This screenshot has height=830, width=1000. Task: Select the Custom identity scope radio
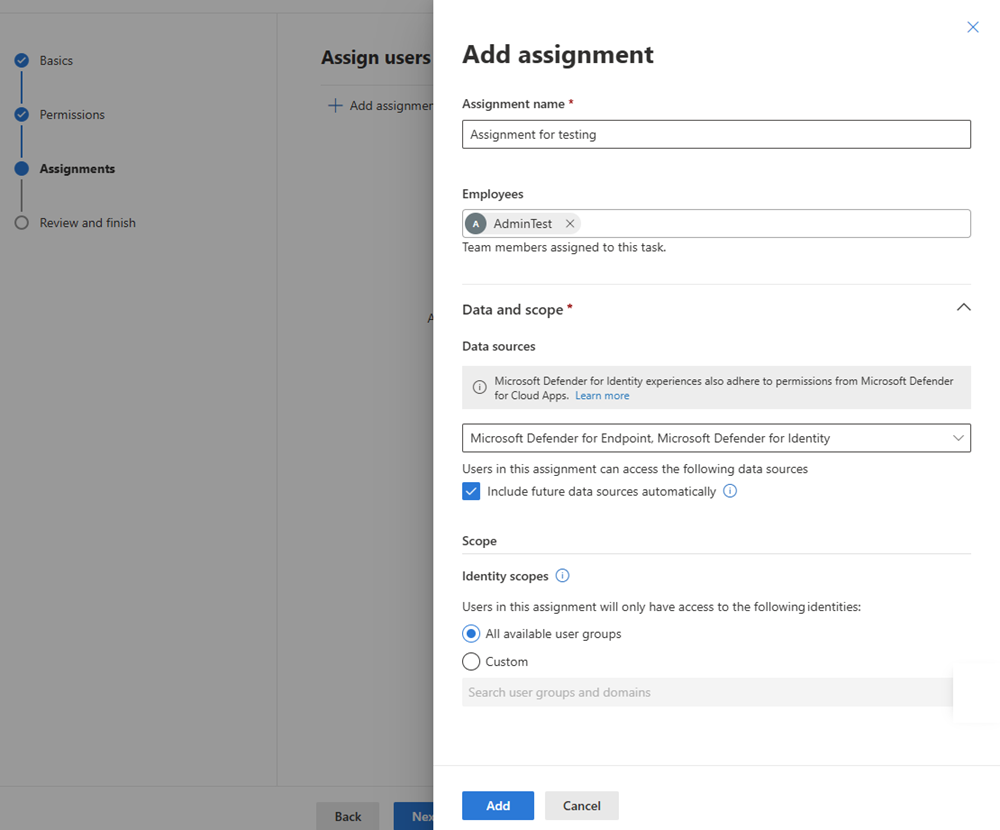pos(471,662)
